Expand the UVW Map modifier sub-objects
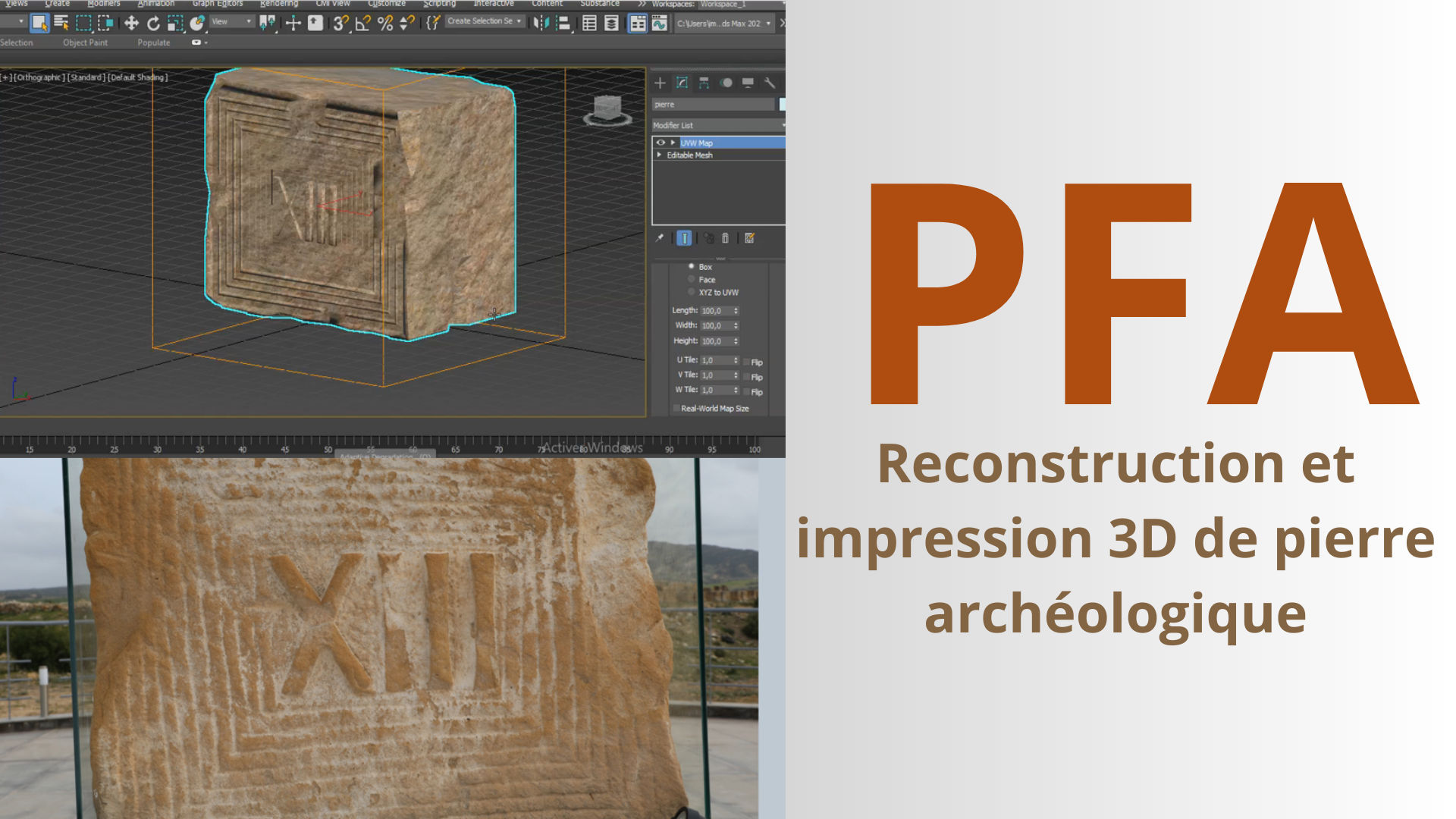Viewport: 1456px width, 819px height. pos(672,143)
